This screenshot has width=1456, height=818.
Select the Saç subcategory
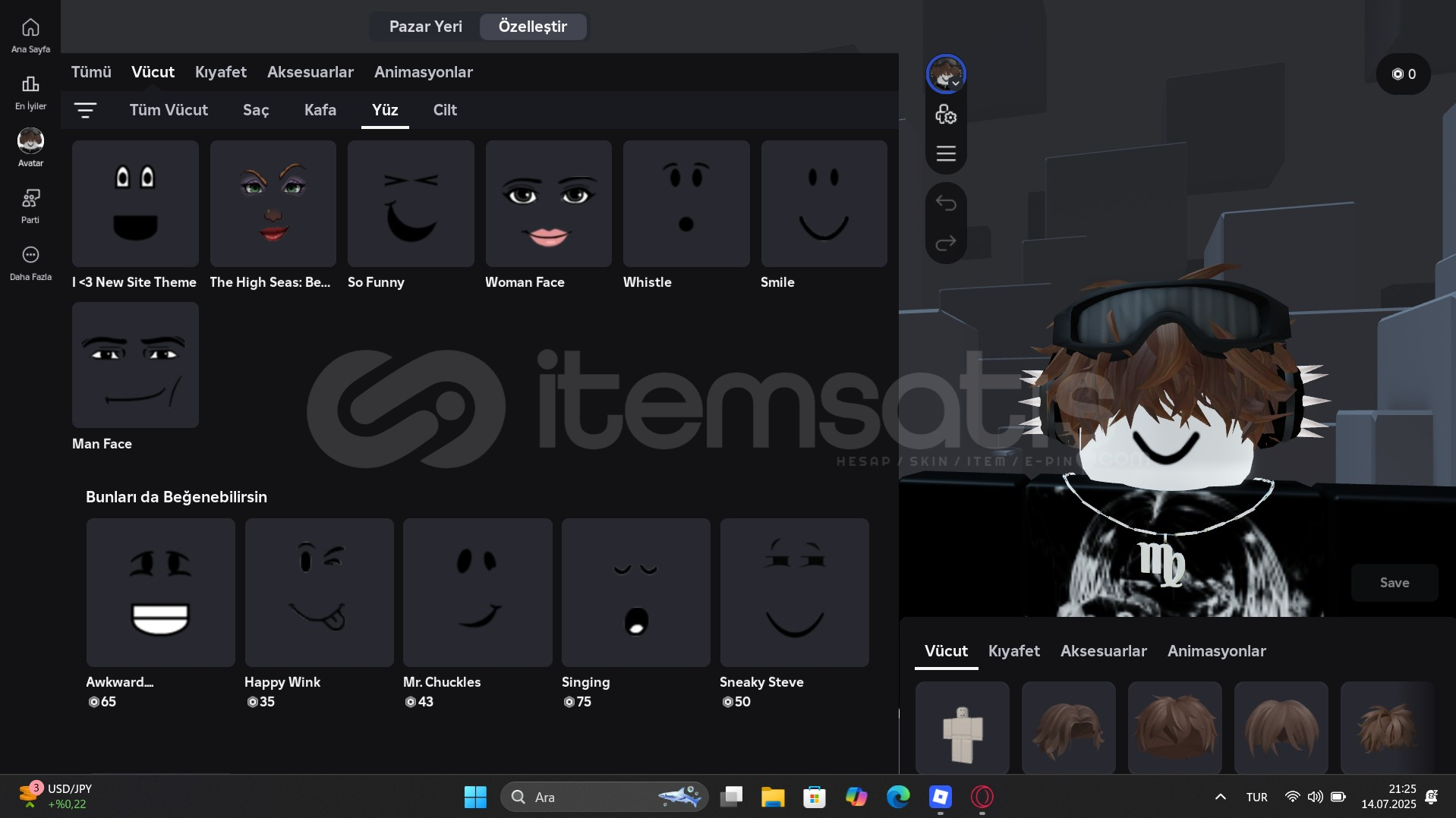pyautogui.click(x=256, y=110)
